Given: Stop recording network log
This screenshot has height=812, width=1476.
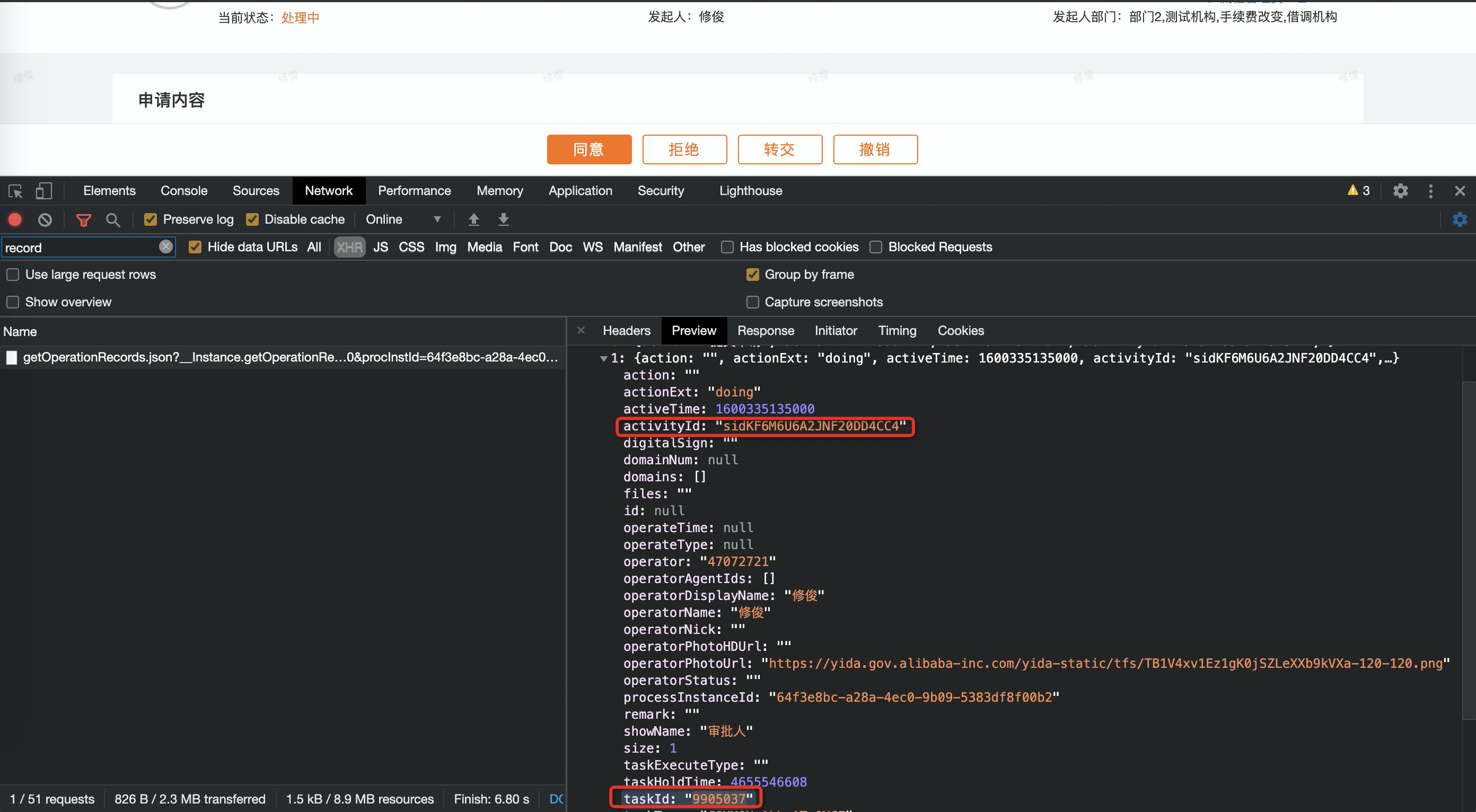Looking at the screenshot, I should pyautogui.click(x=15, y=219).
